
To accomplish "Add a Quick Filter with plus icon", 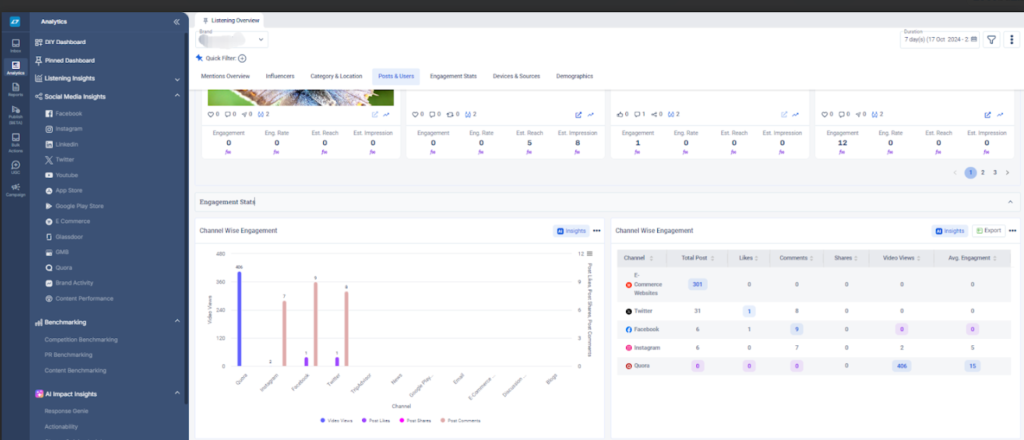I will coord(242,58).
